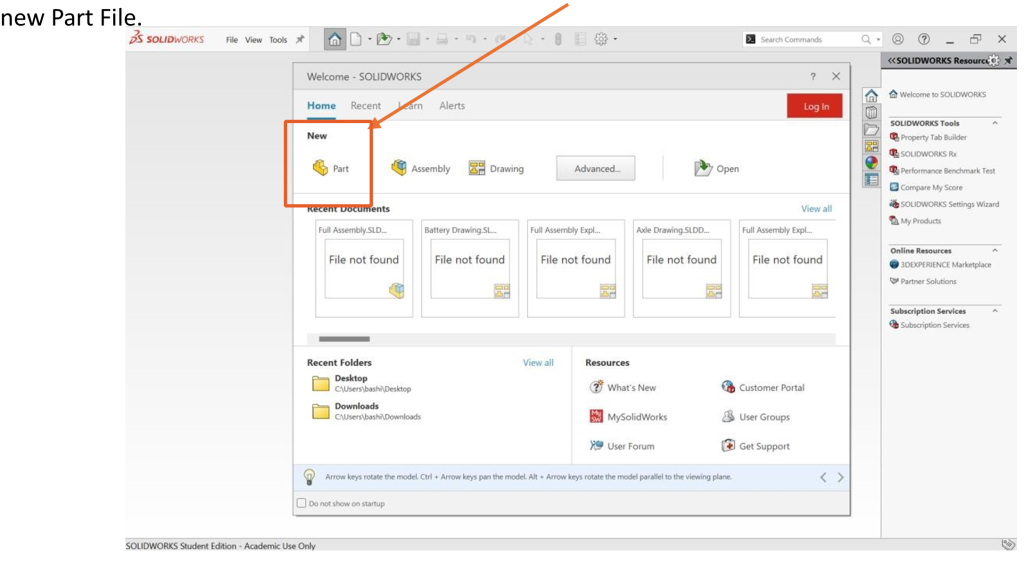Collapse the SOLIDWORKS Tools section
Viewport: 1024px width, 565px height.
click(x=995, y=123)
